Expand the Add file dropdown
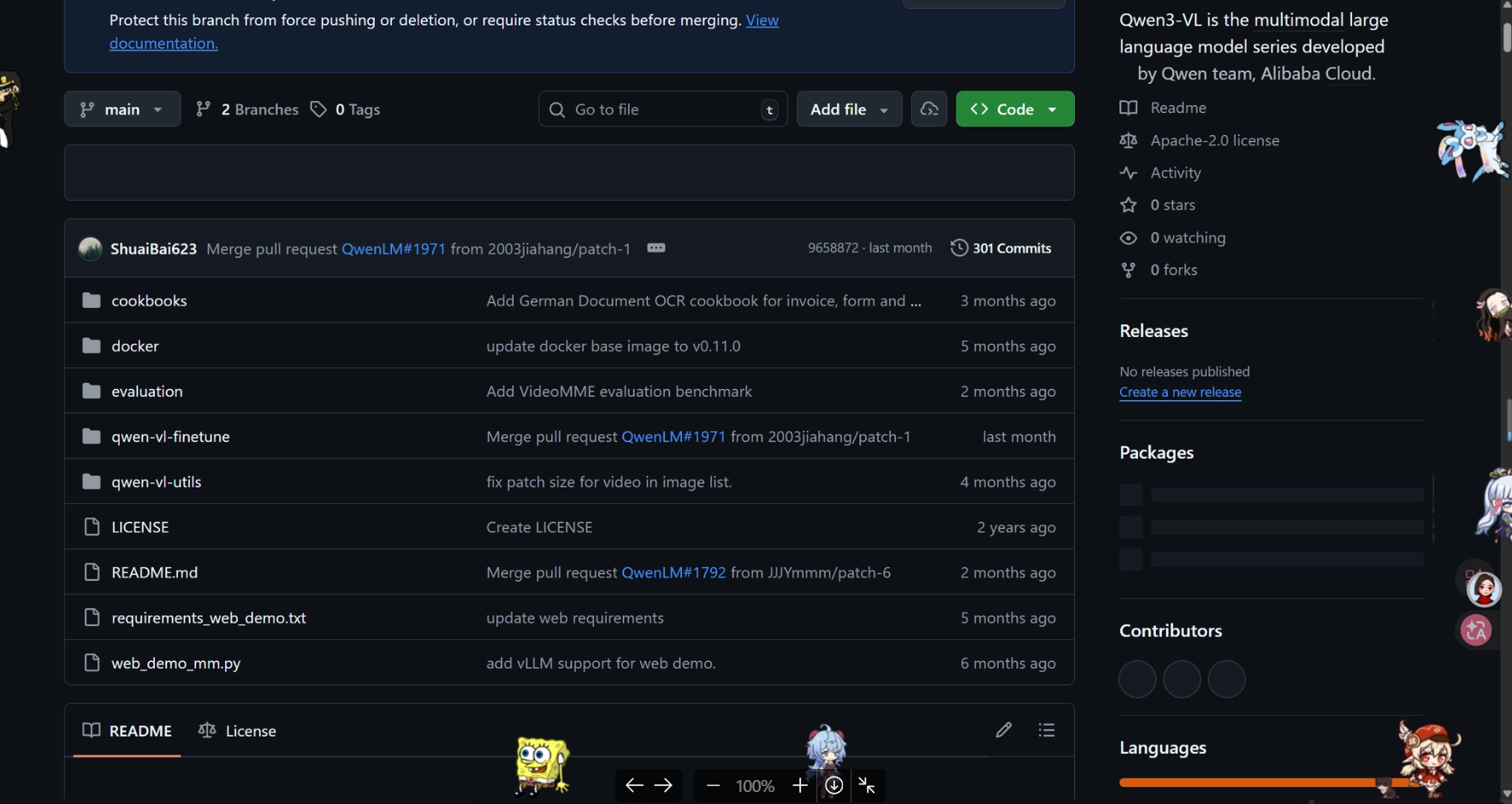Viewport: 1512px width, 804px height. click(x=850, y=109)
